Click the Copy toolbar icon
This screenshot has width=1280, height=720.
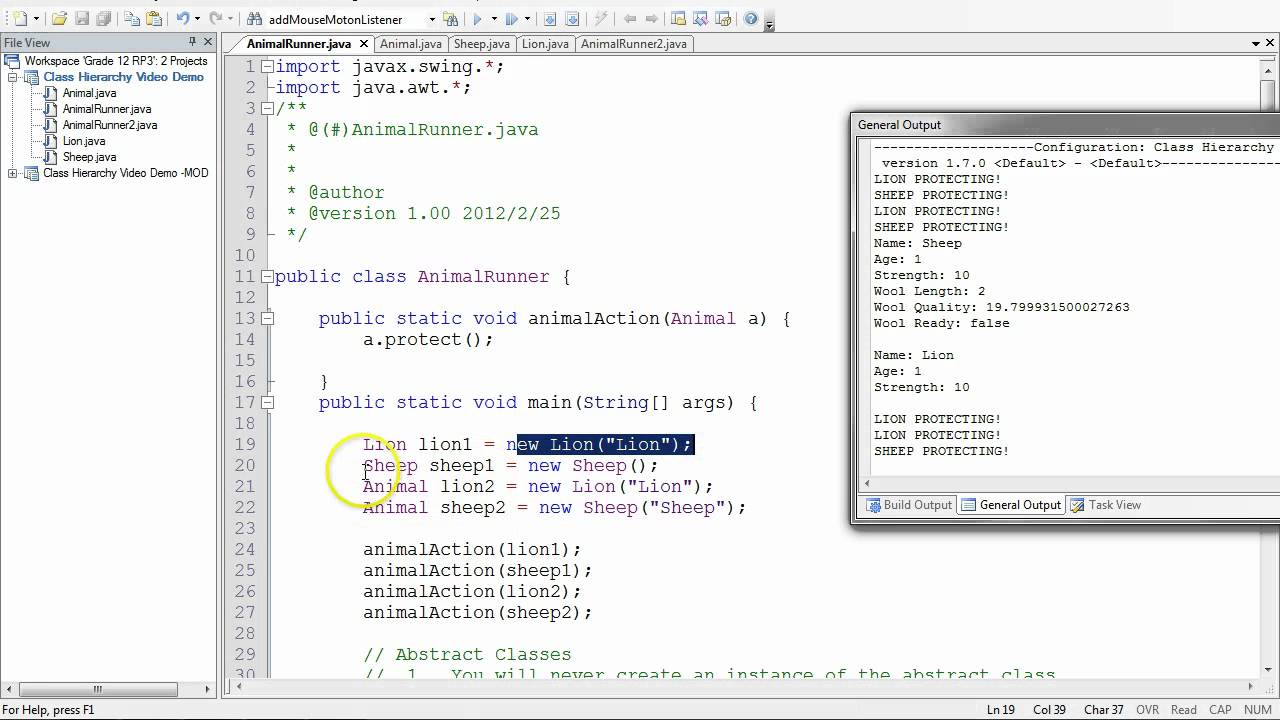click(x=132, y=19)
